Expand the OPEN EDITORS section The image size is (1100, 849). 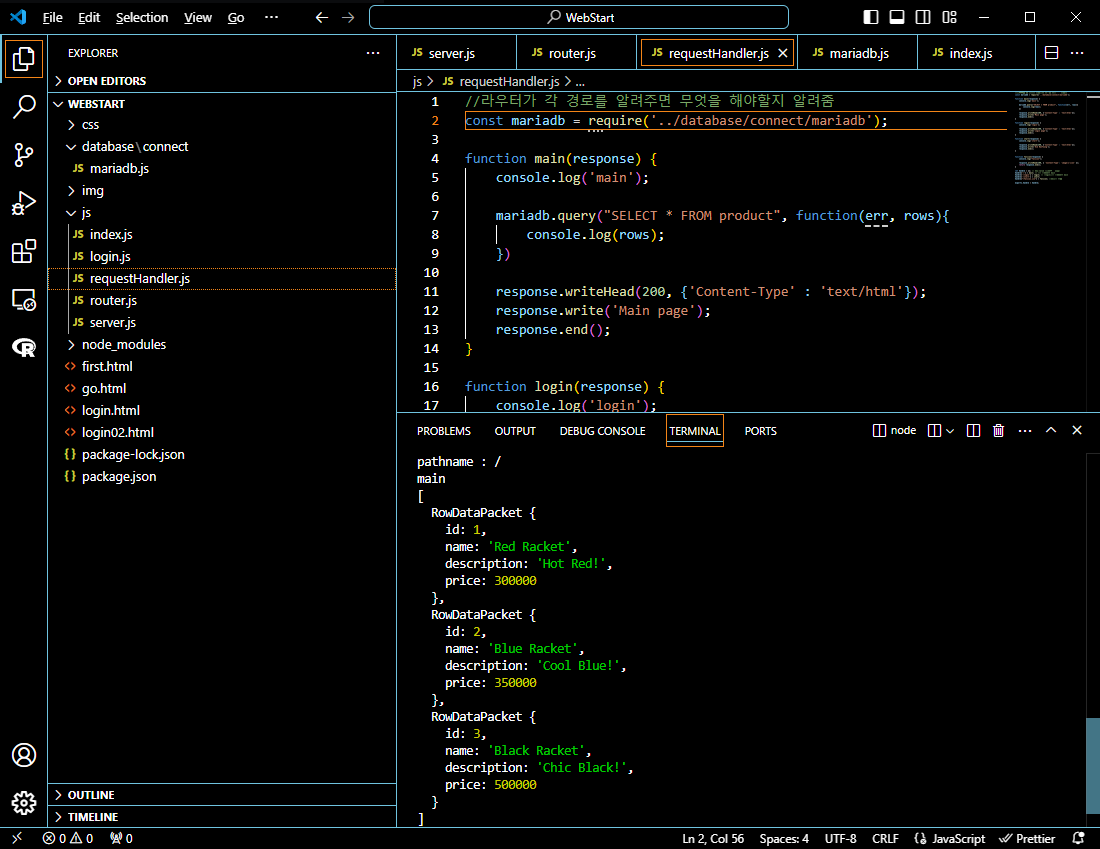click(x=222, y=81)
